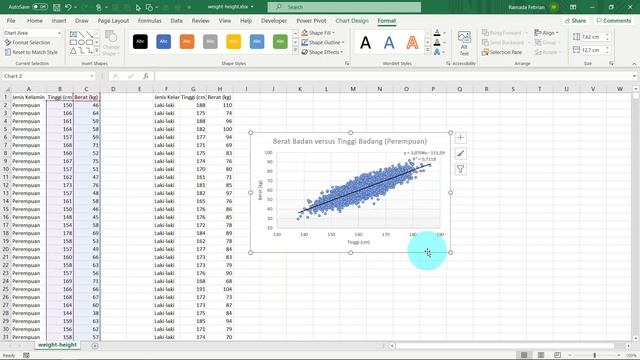Open the Align dropdown
The height and width of the screenshot is (360, 640).
(x=547, y=33)
